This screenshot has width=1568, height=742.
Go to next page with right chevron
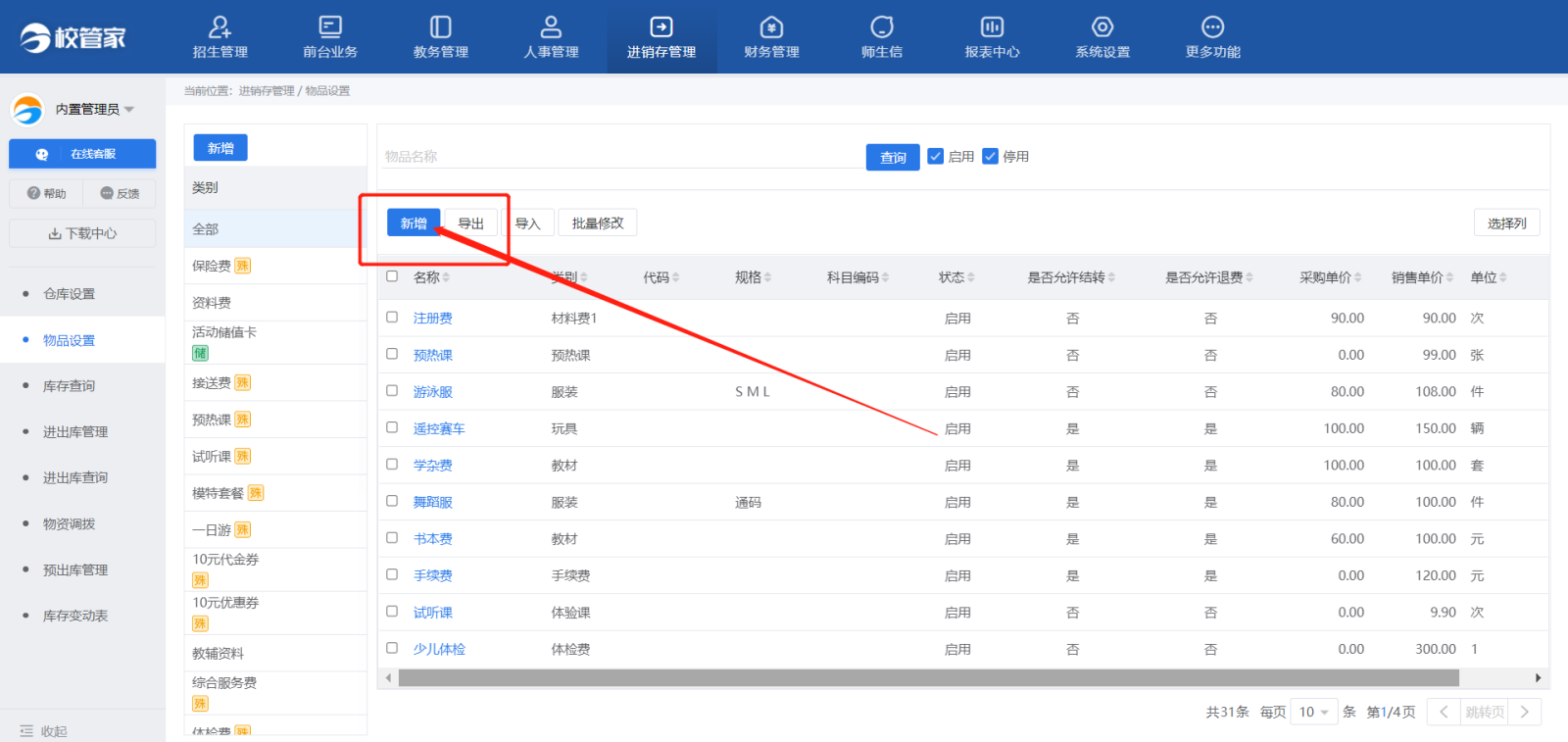1525,712
